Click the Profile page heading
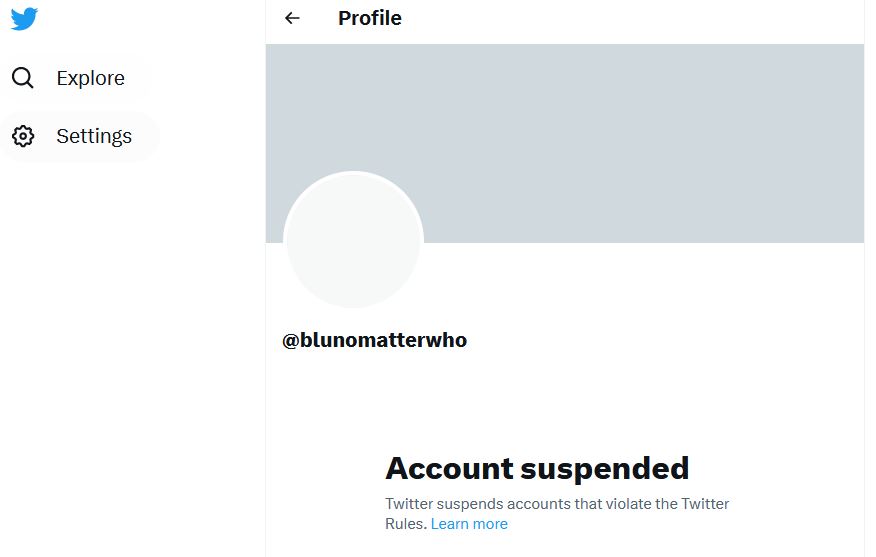This screenshot has height=557, width=876. [x=370, y=18]
